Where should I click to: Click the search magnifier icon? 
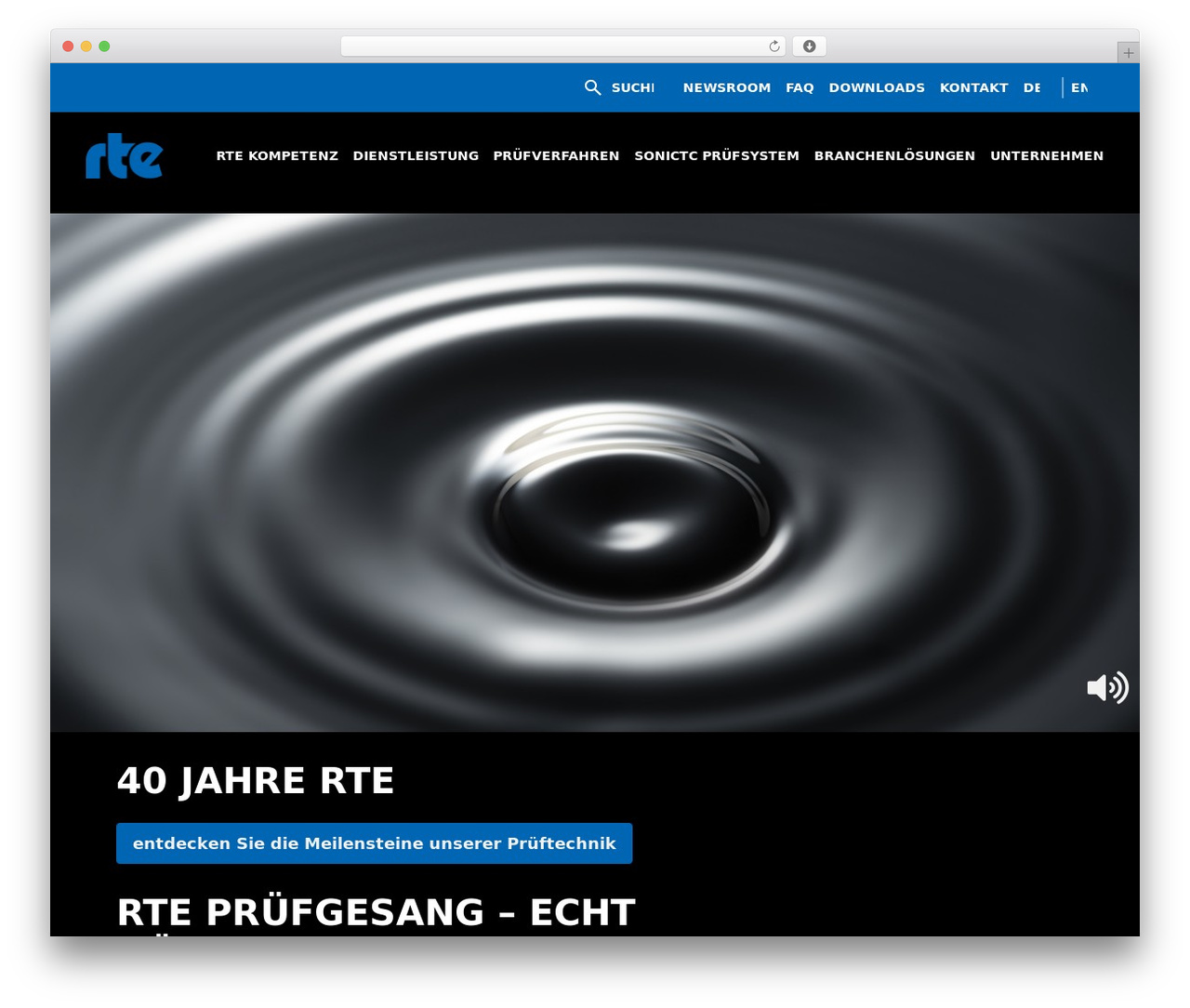[x=592, y=87]
